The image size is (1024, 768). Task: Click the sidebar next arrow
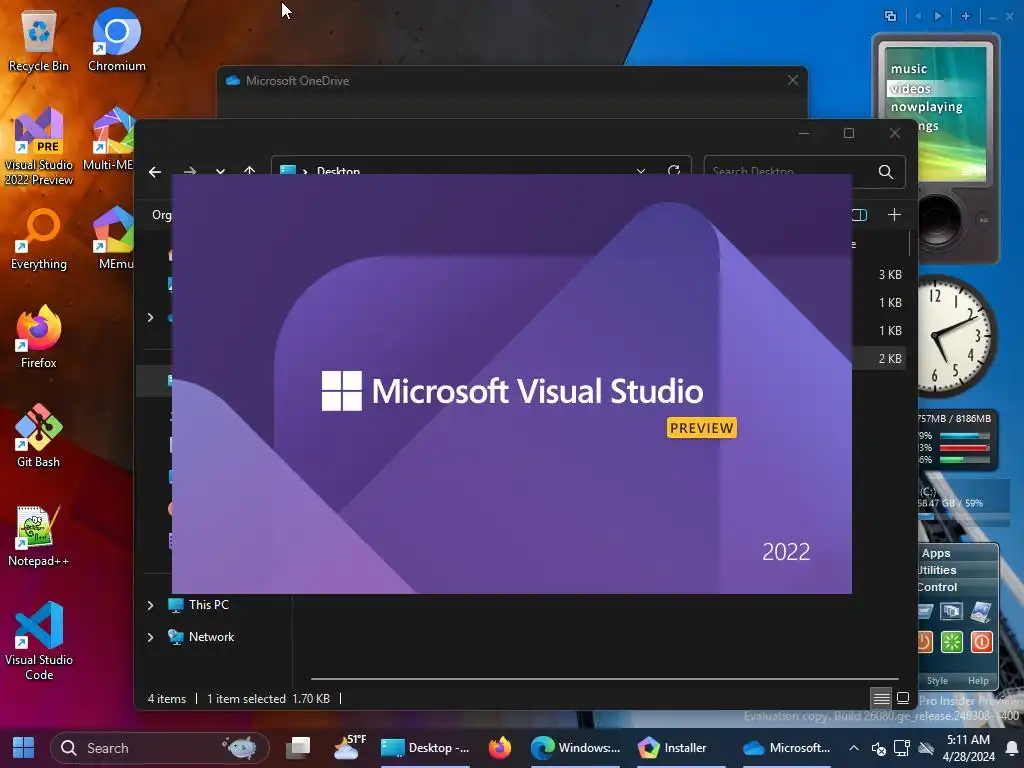click(938, 16)
